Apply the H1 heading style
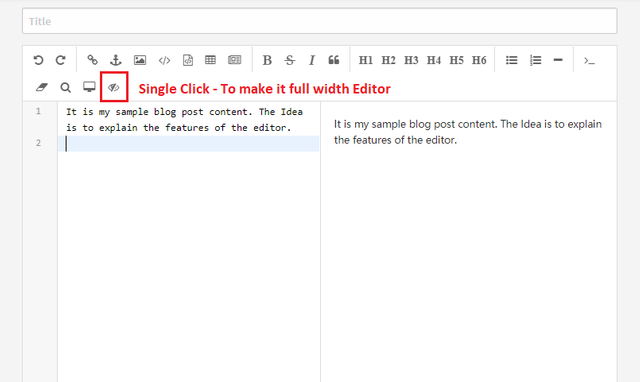Viewport: 640px width, 382px height. 366,60
